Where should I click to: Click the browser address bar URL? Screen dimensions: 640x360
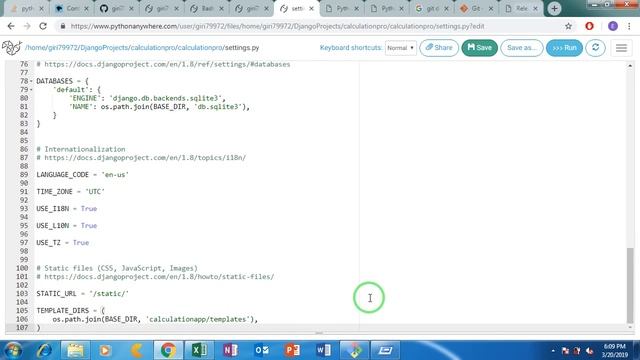click(x=278, y=26)
